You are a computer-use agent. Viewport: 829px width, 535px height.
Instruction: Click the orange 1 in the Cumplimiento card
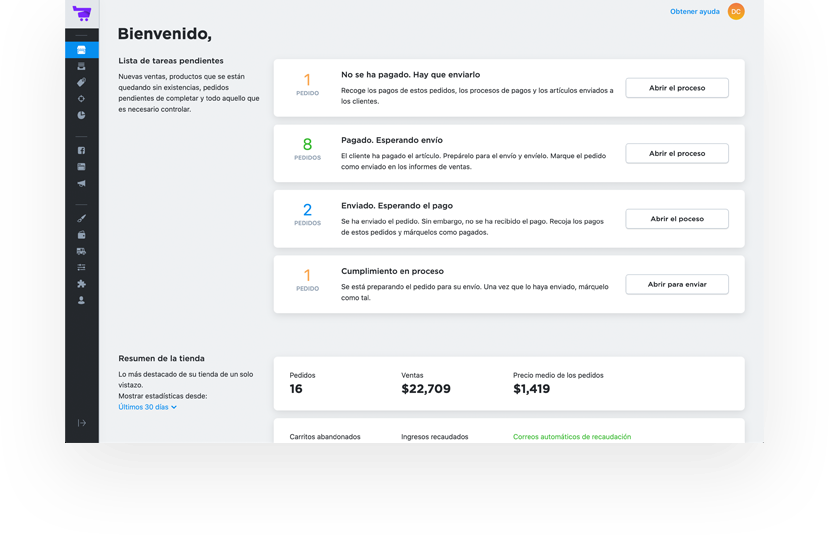(x=307, y=275)
